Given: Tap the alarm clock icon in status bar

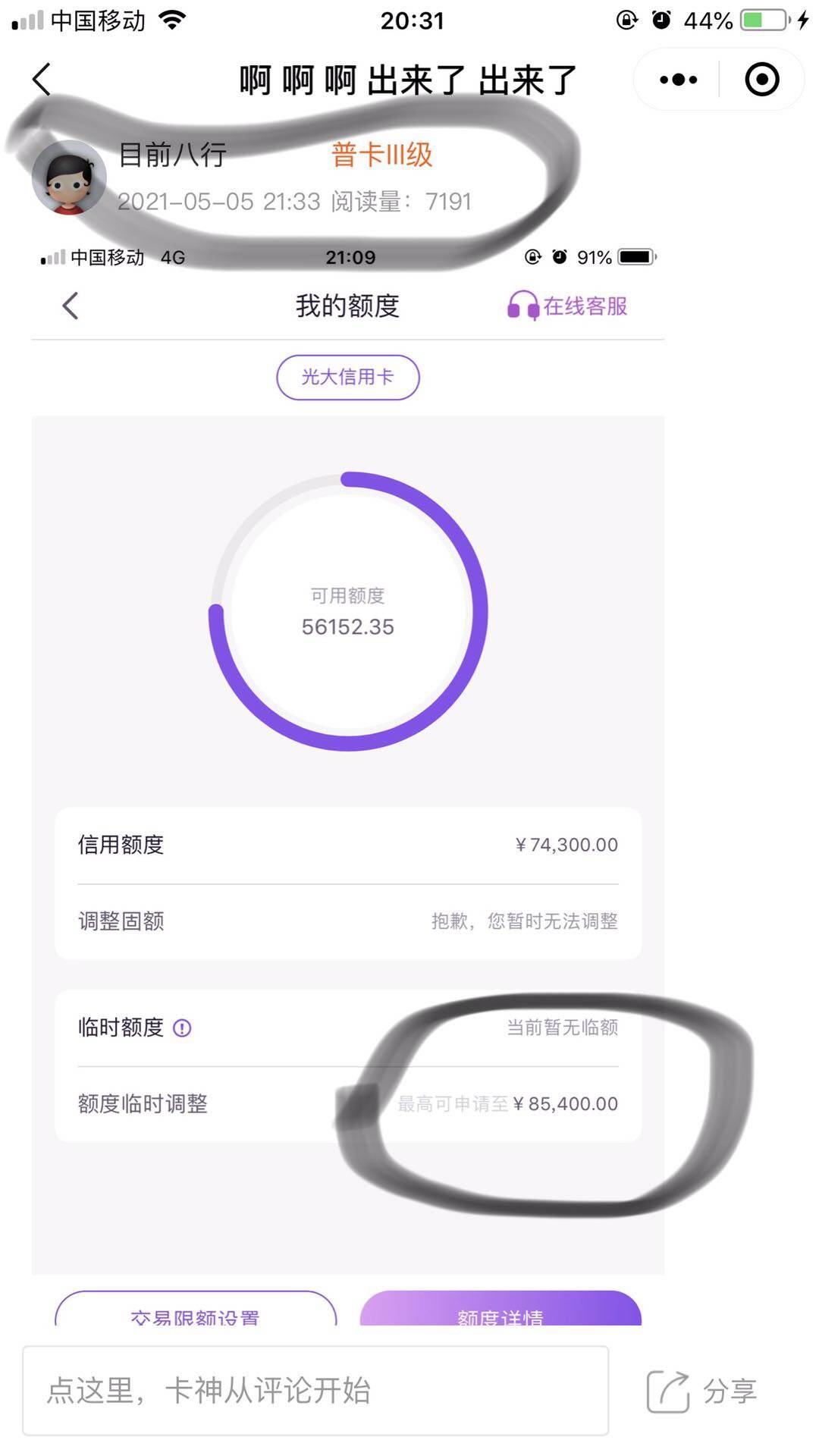Looking at the screenshot, I should click(661, 20).
